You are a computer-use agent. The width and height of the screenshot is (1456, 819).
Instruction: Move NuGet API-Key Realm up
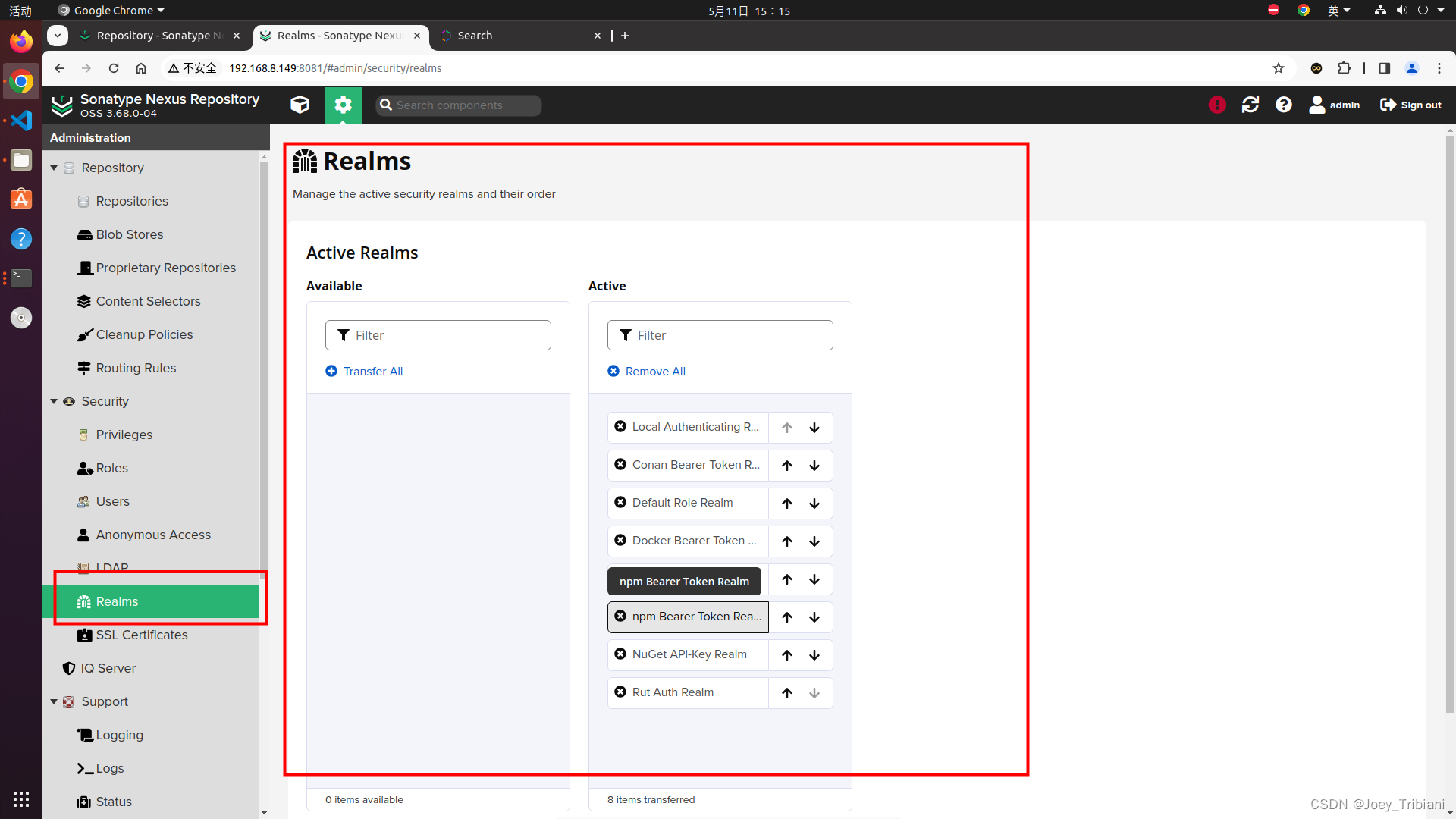click(x=787, y=655)
